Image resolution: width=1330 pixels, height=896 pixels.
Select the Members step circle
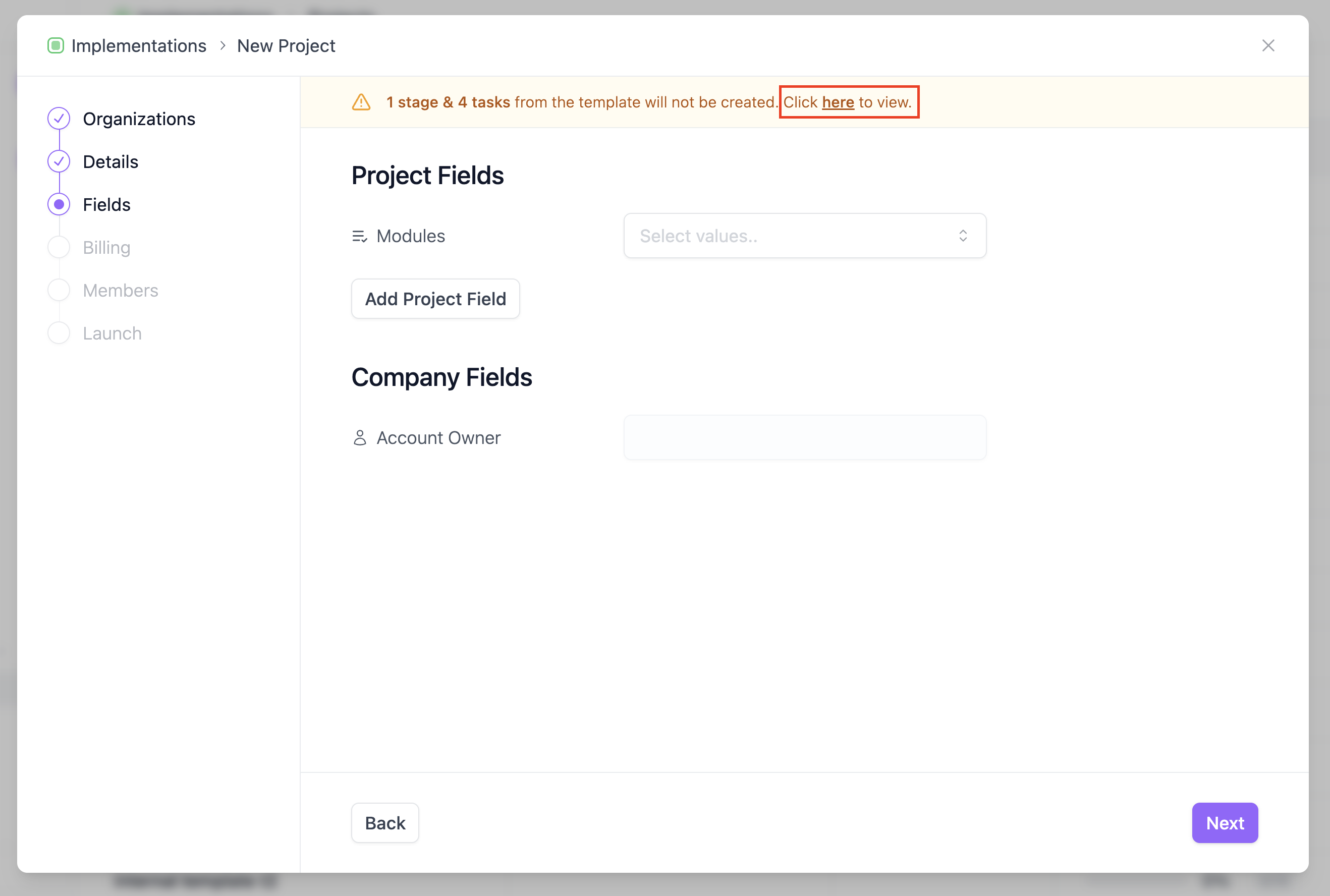(x=59, y=290)
